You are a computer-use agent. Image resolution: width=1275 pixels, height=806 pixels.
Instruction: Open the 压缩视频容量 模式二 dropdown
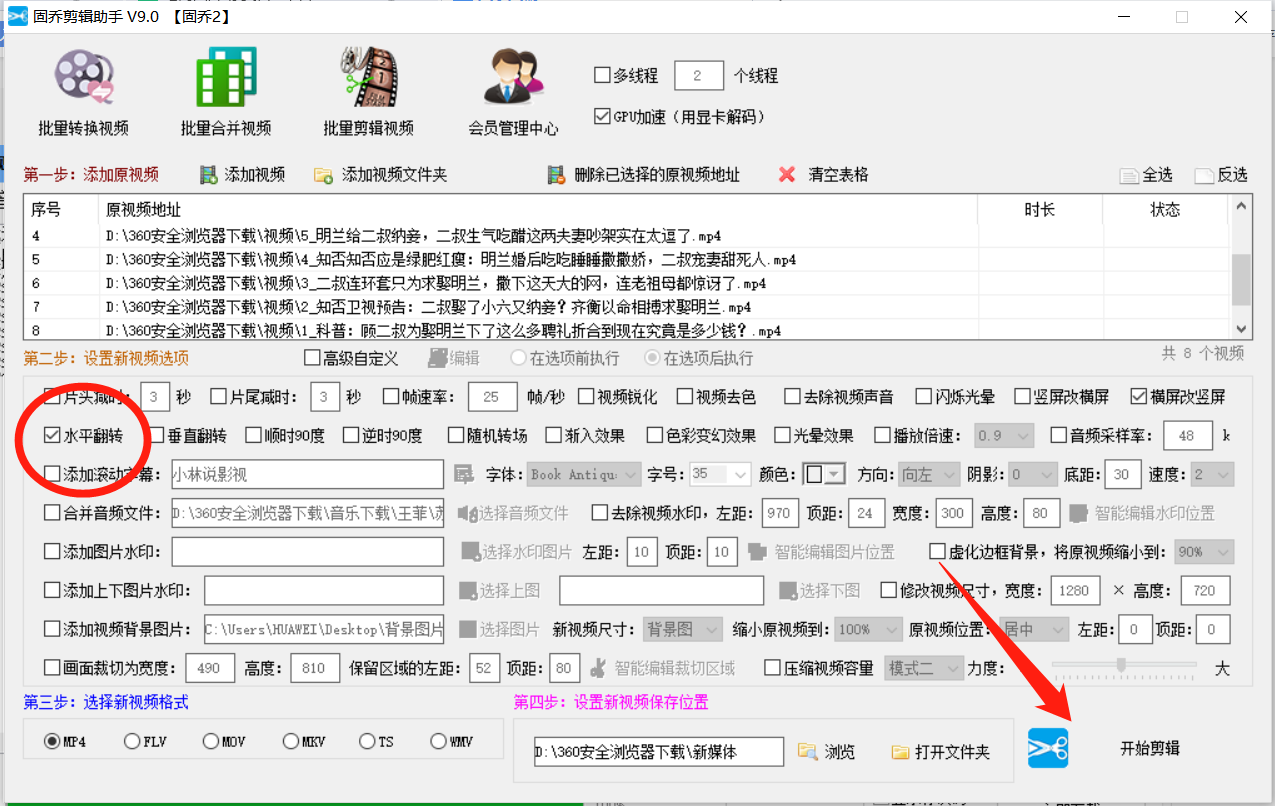[x=924, y=668]
